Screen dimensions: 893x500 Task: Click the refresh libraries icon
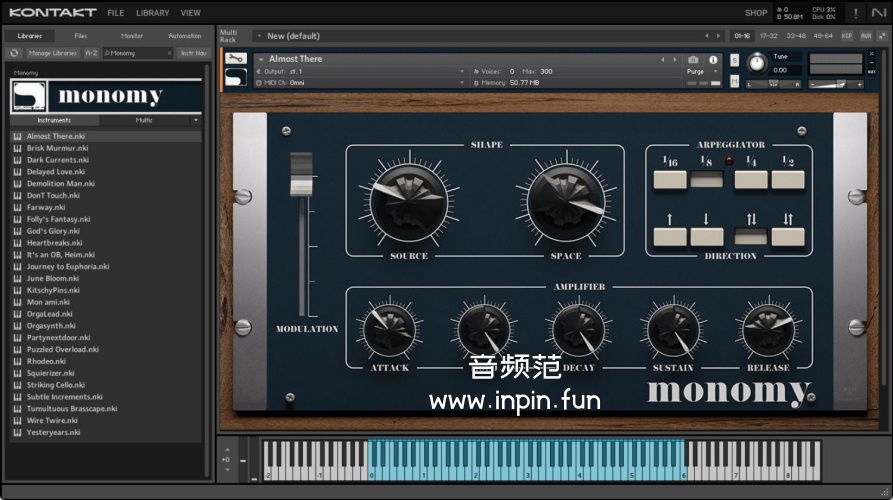click(14, 53)
